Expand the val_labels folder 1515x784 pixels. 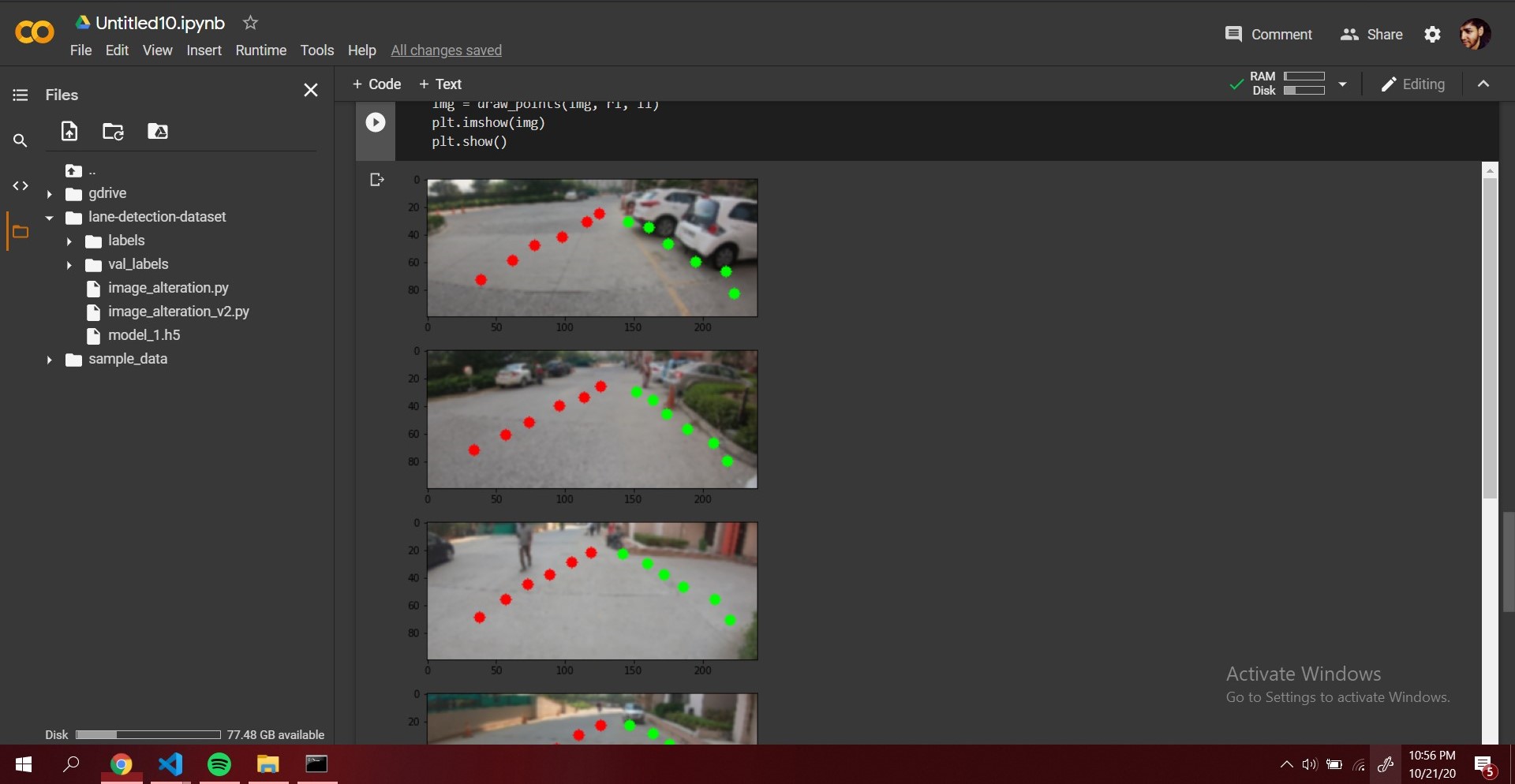69,265
